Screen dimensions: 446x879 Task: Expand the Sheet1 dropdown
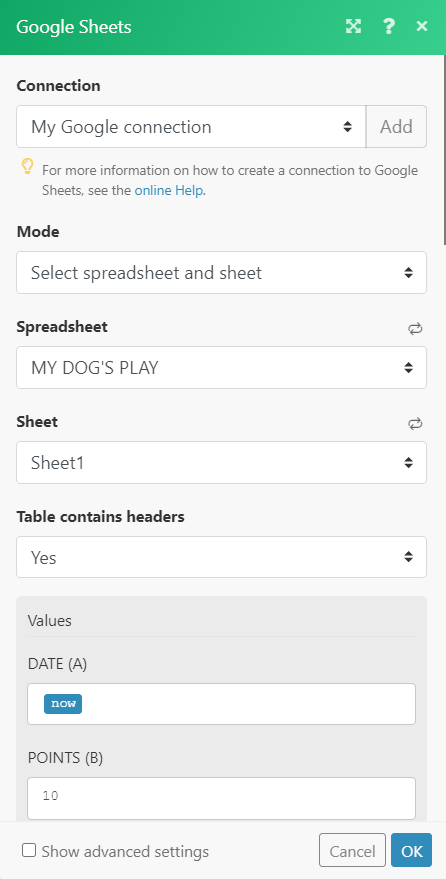(x=221, y=462)
